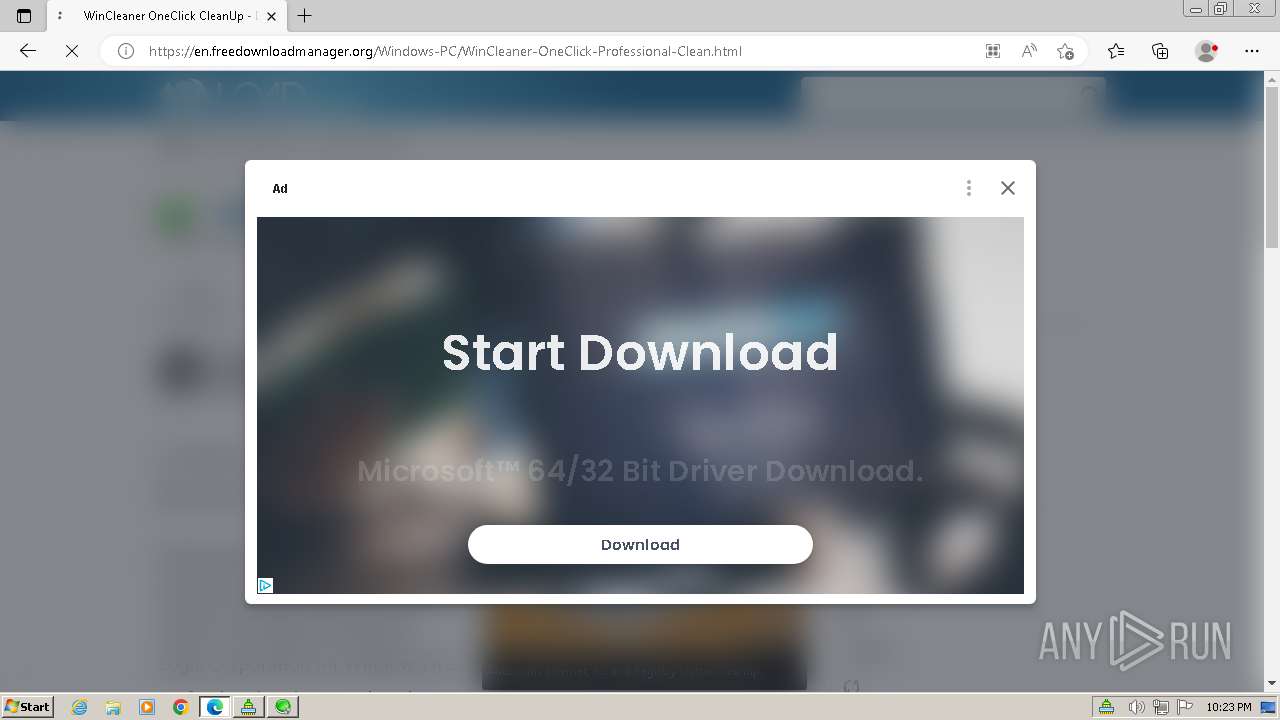This screenshot has height=720, width=1280.
Task: Open the browser profile avatar
Action: pyautogui.click(x=1206, y=51)
